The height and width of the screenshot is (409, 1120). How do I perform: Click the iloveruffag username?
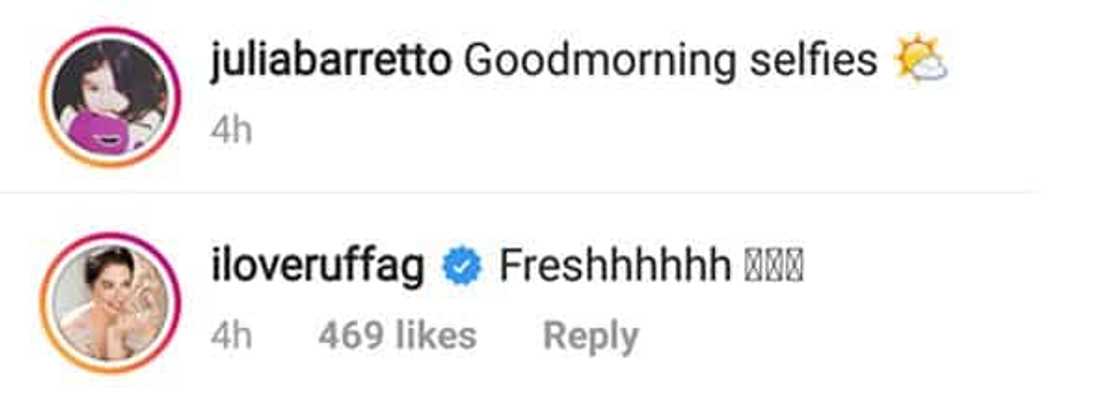pyautogui.click(x=318, y=267)
